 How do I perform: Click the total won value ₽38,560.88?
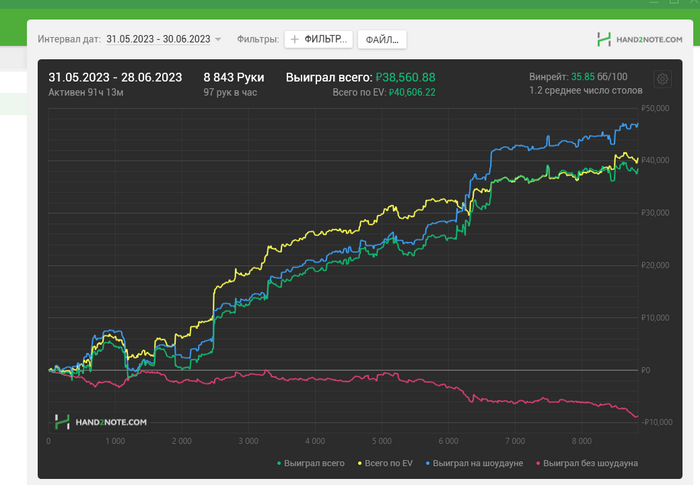pos(405,77)
